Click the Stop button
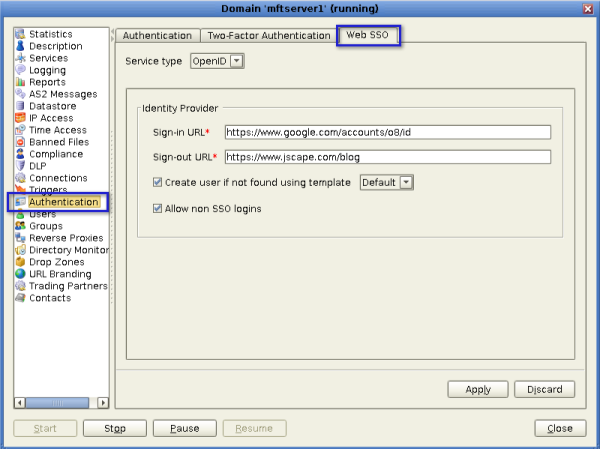600x449 pixels. coord(115,428)
